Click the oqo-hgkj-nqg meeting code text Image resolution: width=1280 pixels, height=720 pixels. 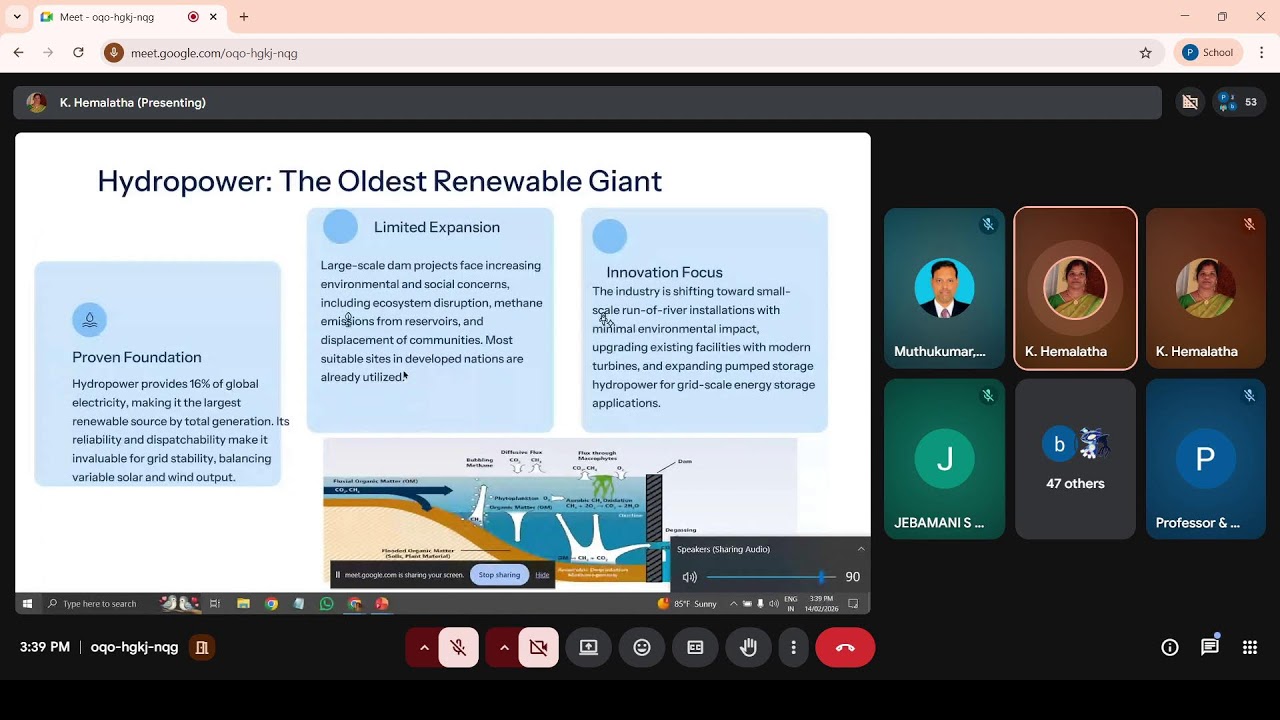point(134,647)
